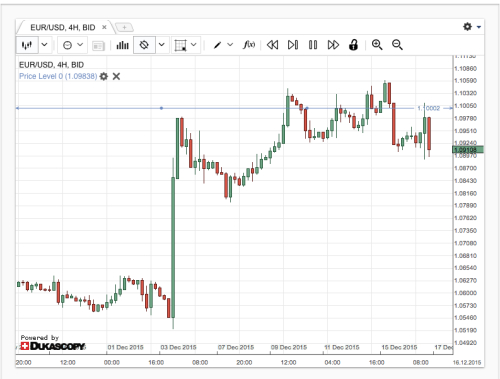Toggle the grid display icon

pyautogui.click(x=180, y=45)
